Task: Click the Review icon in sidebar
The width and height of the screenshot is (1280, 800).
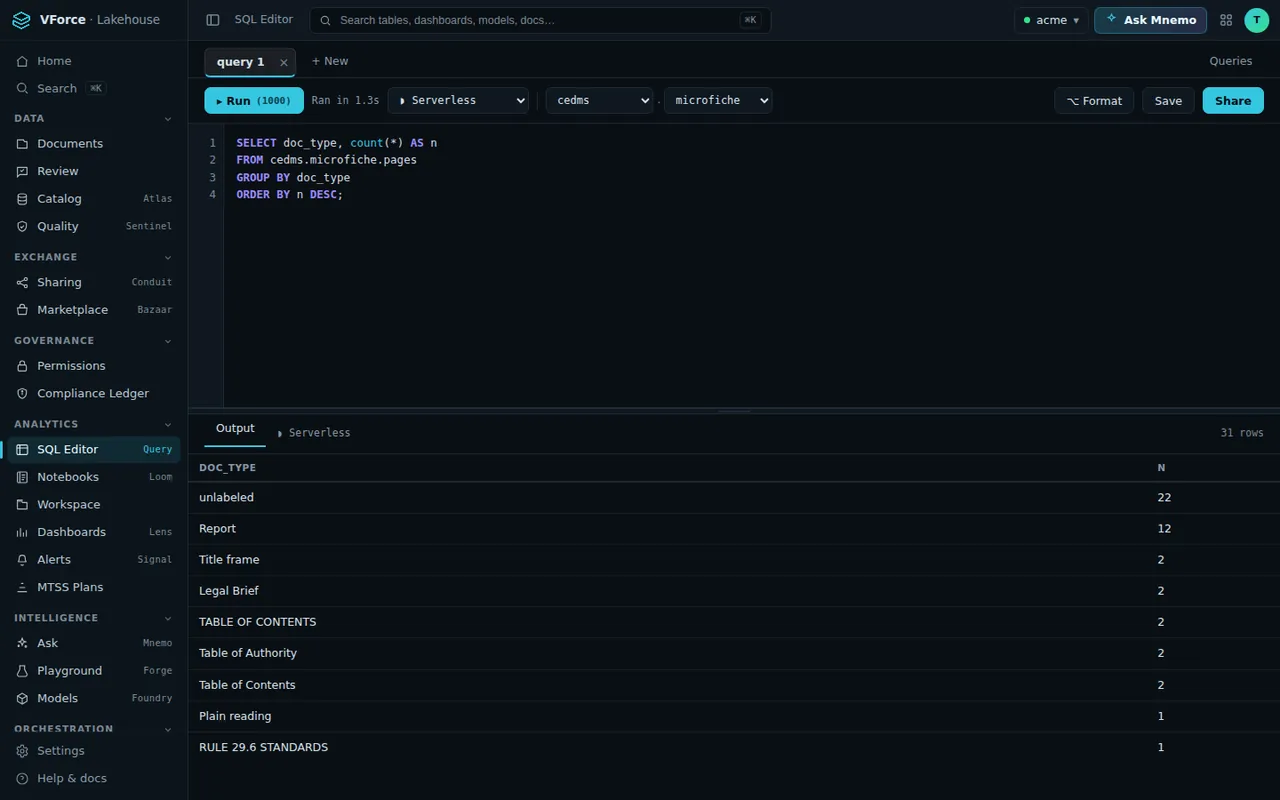Action: 22,171
